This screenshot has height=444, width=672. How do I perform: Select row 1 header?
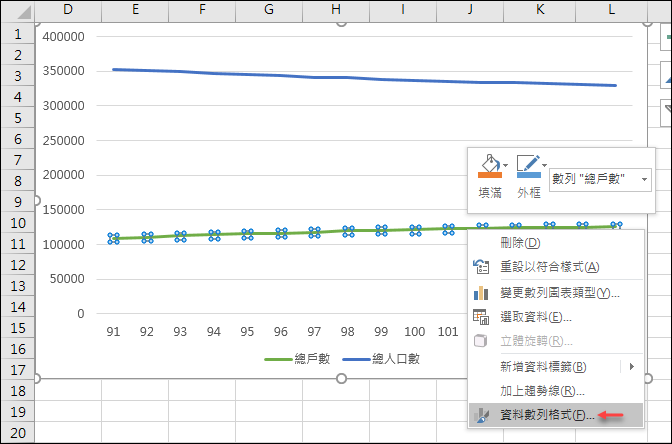(18, 33)
